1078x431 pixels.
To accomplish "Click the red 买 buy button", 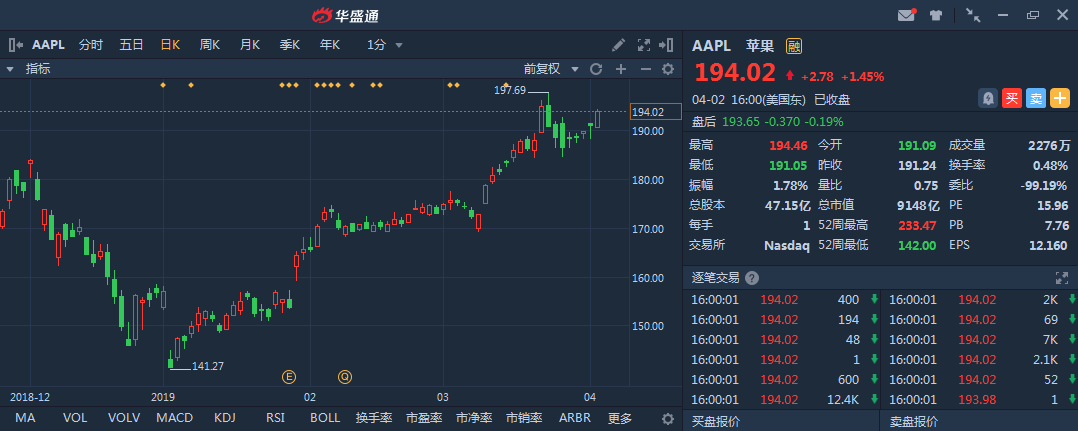I will (x=1011, y=98).
